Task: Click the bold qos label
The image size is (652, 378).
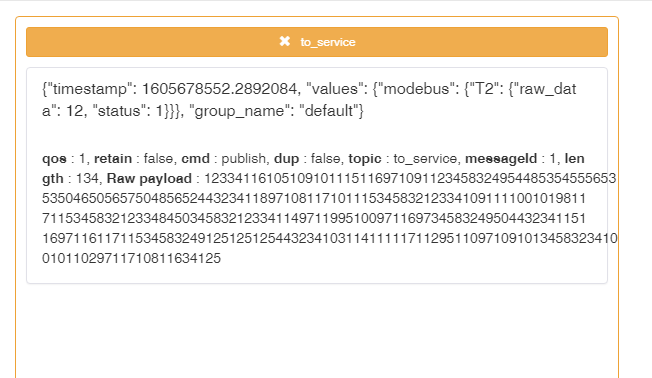Action: click(x=54, y=159)
